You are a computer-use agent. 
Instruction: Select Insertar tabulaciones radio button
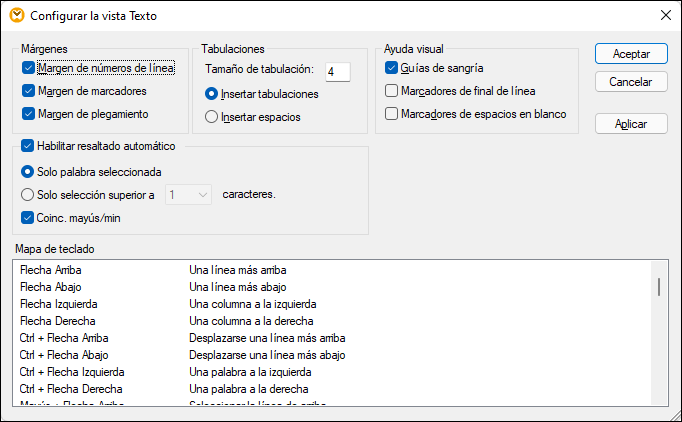point(211,94)
